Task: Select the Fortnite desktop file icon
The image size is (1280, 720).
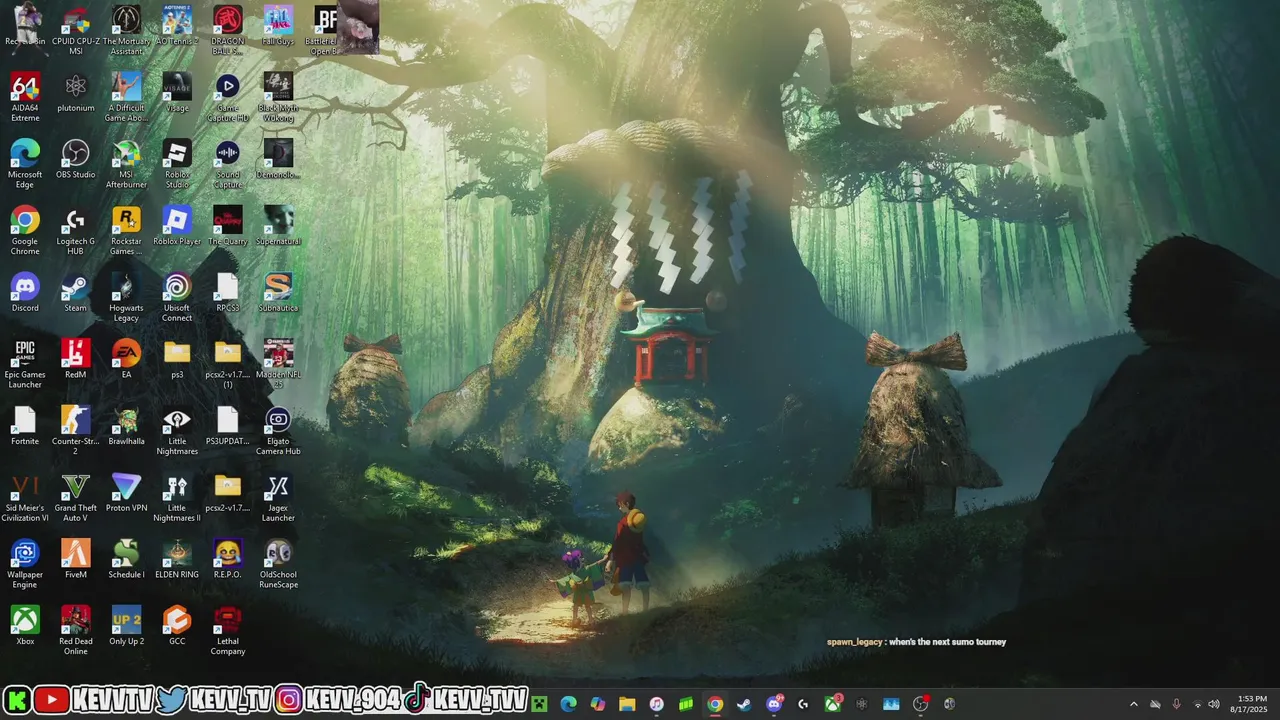Action: pos(25,426)
